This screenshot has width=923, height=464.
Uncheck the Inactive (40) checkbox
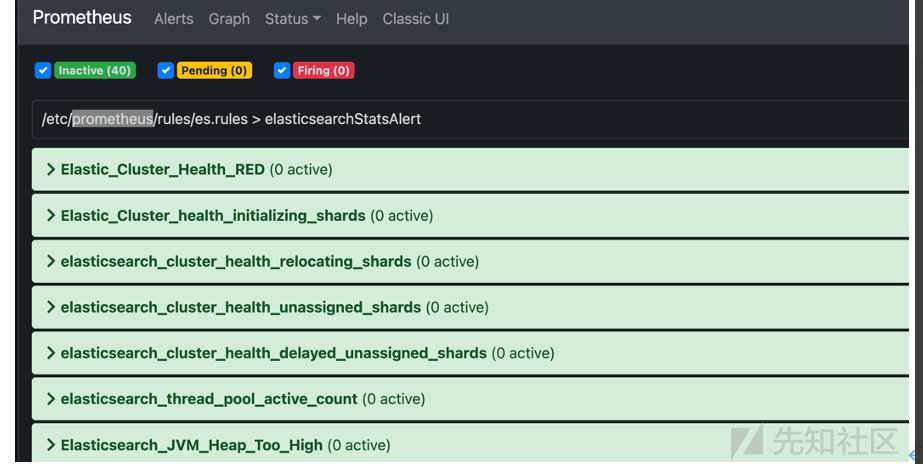[42, 71]
